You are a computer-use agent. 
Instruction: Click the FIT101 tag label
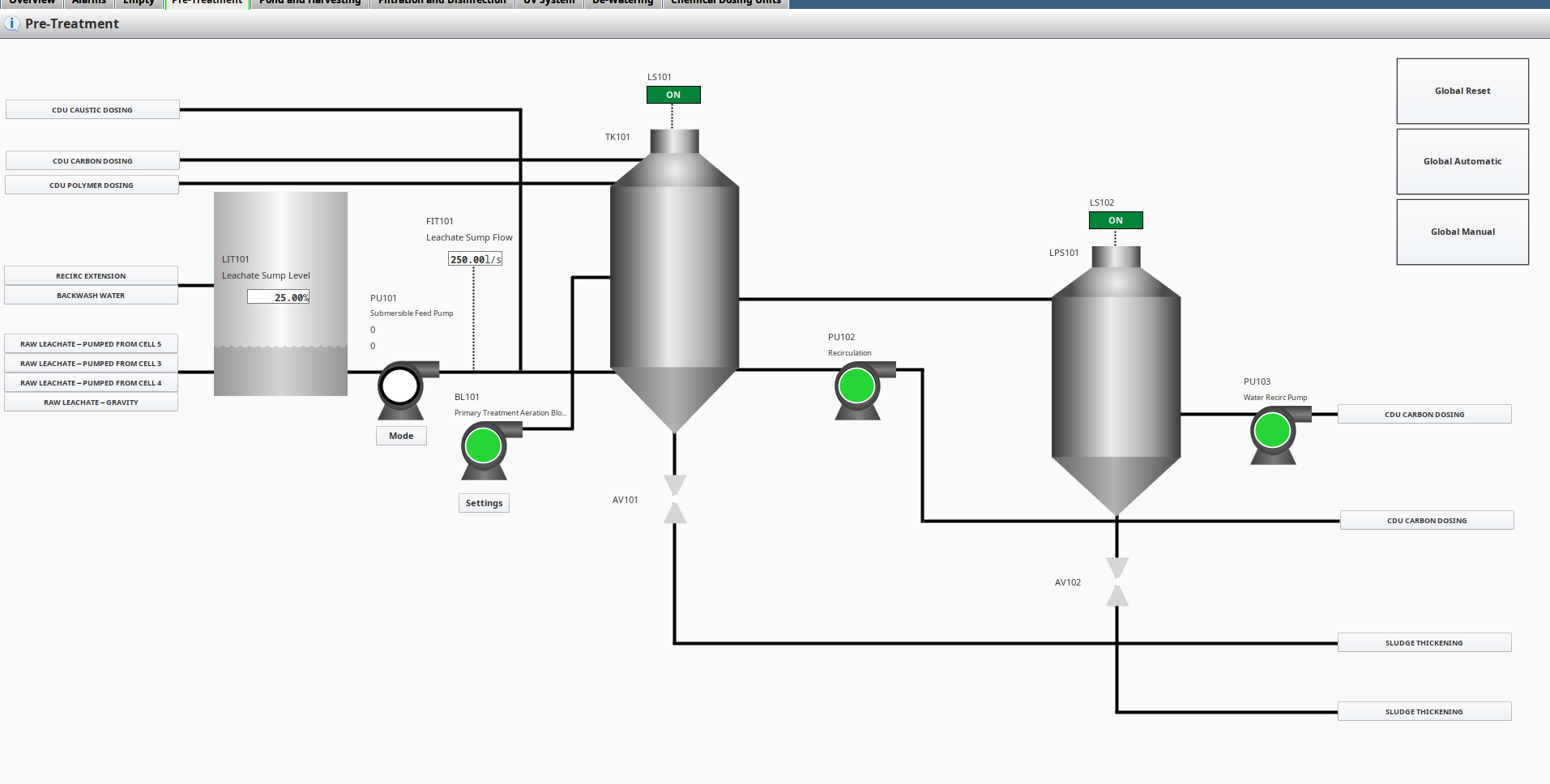tap(440, 221)
